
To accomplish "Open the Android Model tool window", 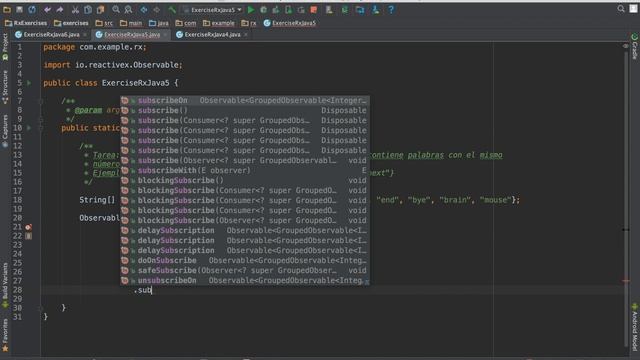I will (635, 327).
